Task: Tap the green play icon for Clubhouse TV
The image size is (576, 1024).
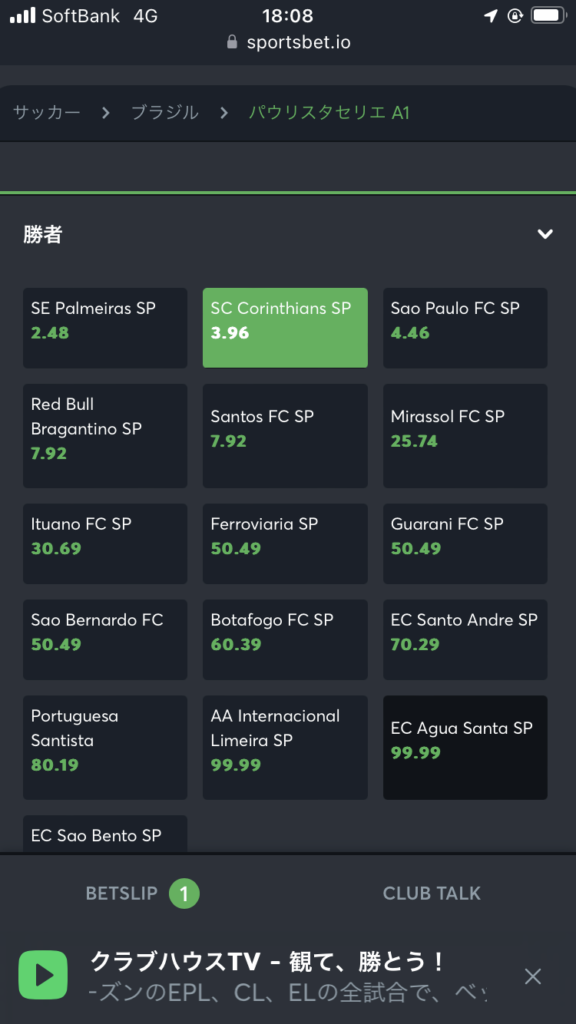Action: pyautogui.click(x=43, y=975)
